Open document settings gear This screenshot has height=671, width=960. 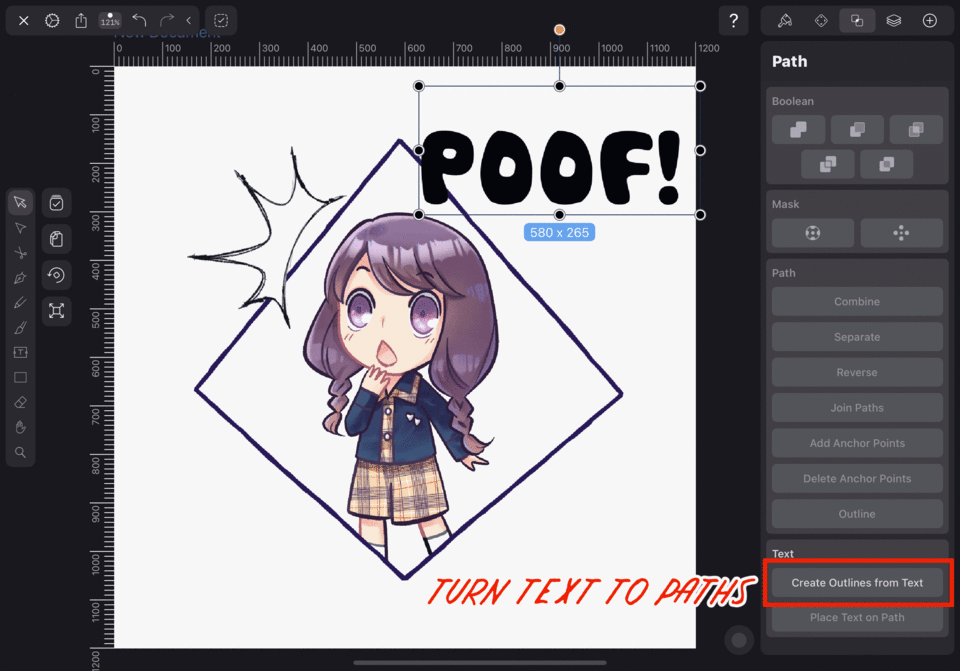(52, 21)
